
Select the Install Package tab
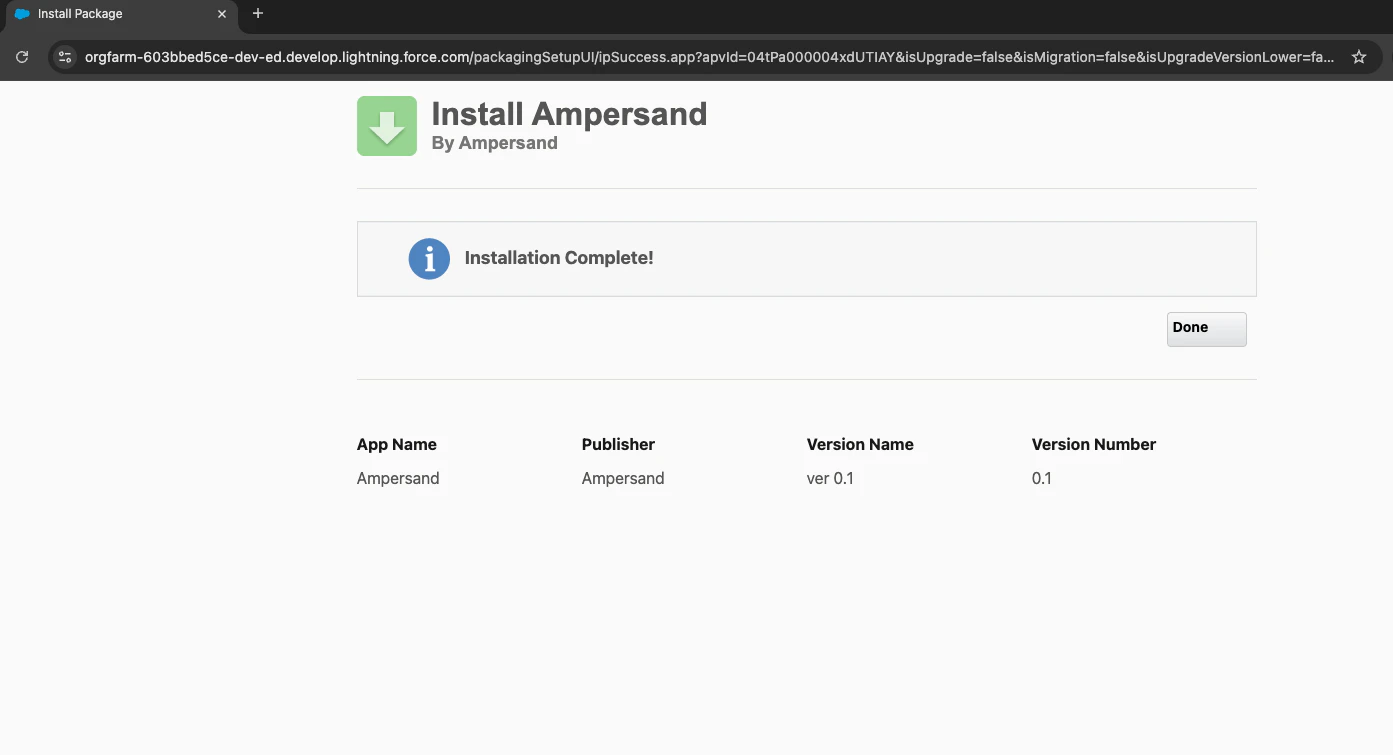pos(120,14)
